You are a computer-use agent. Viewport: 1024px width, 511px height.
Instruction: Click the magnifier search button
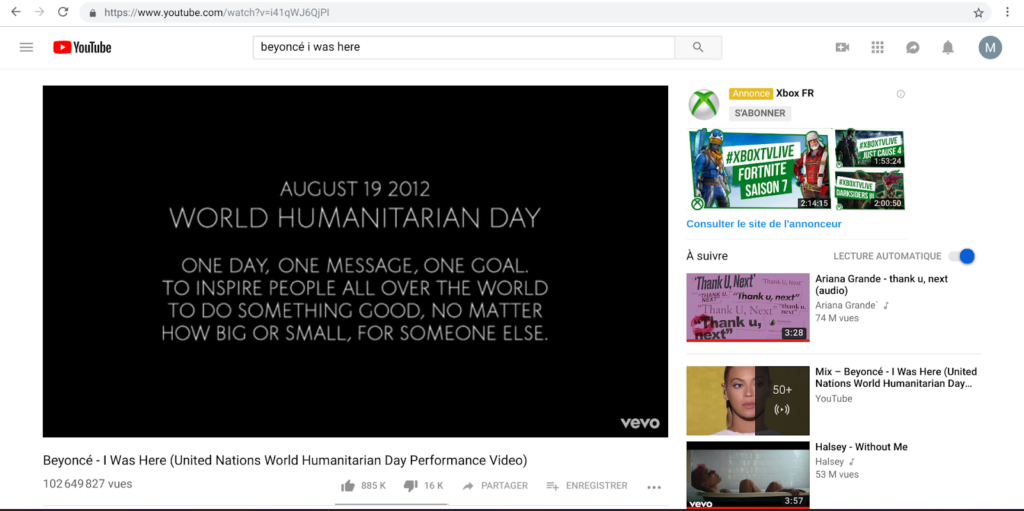(698, 47)
